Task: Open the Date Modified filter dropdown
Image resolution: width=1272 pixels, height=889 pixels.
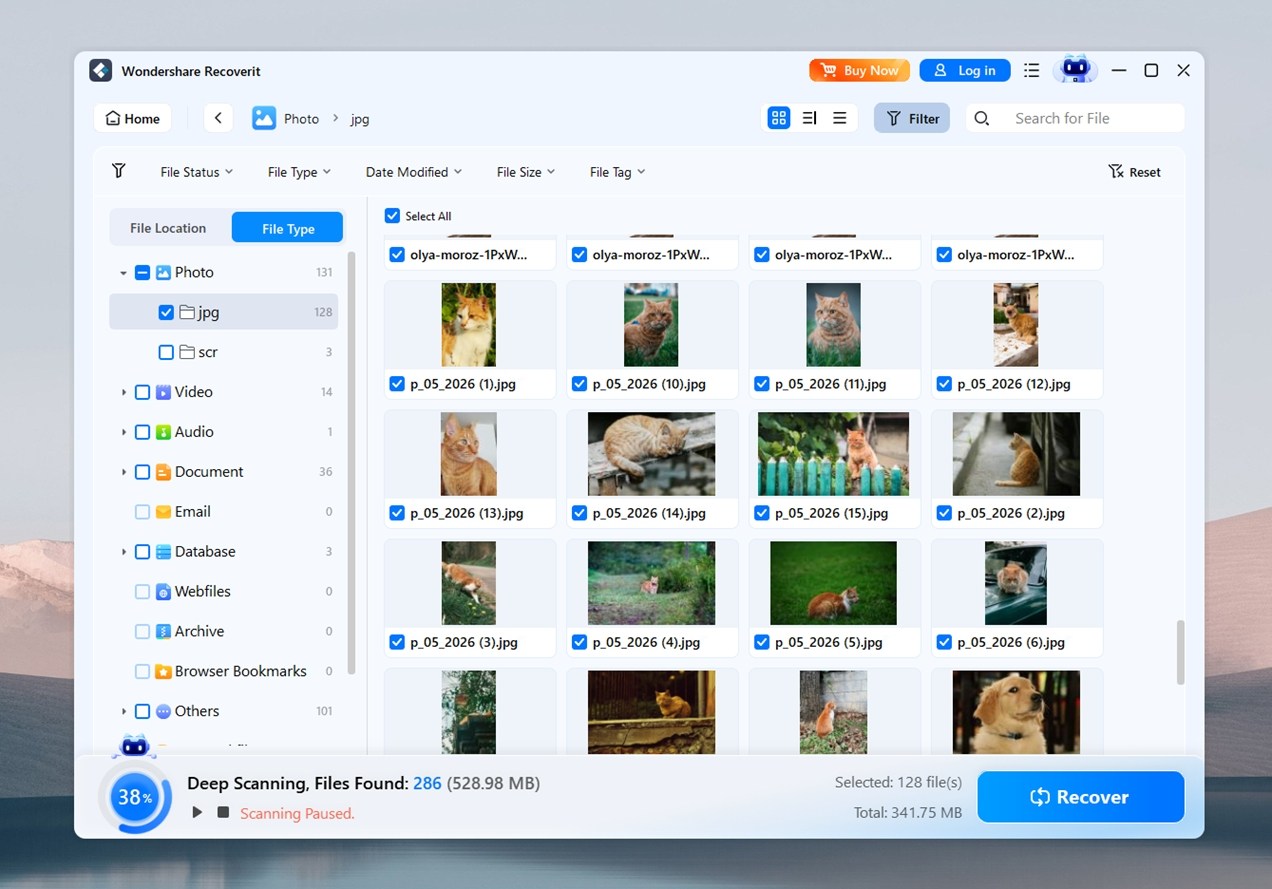Action: (x=413, y=171)
